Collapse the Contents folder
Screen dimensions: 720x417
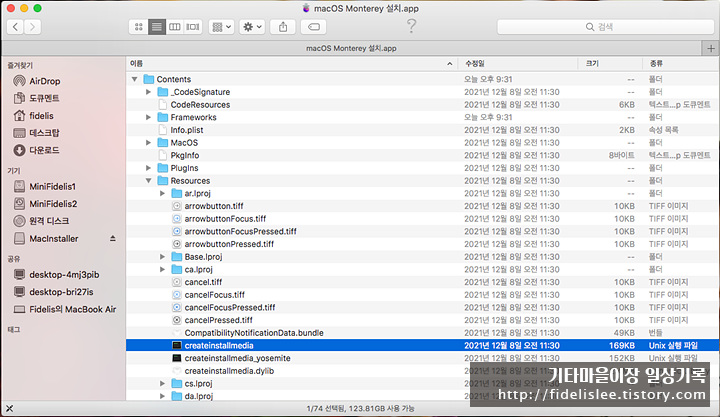click(x=135, y=79)
